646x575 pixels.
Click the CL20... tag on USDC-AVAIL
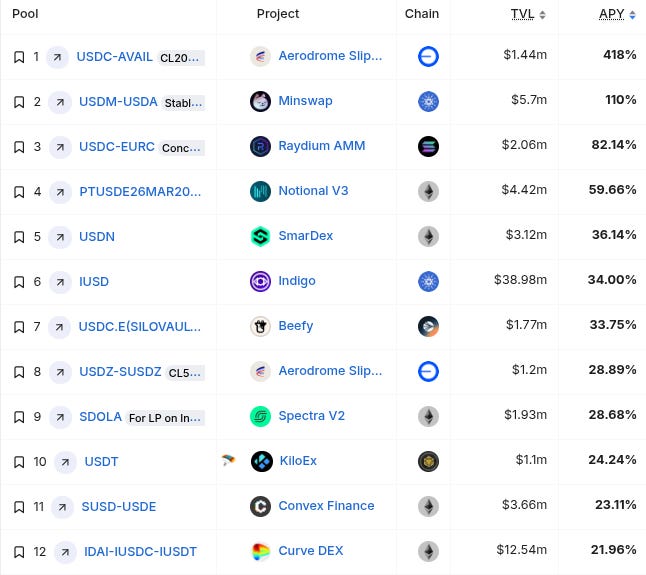[180, 58]
